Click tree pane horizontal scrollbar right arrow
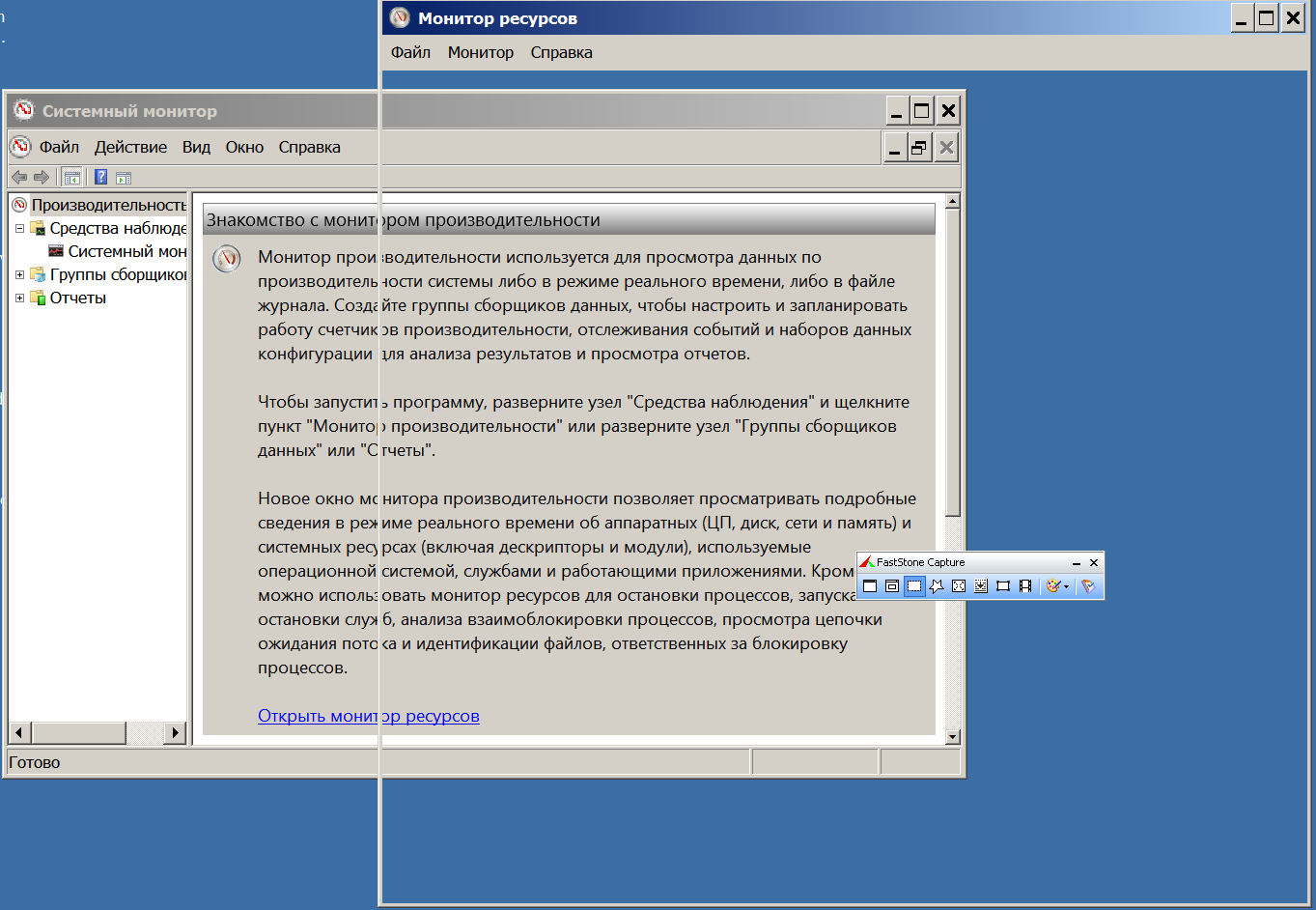The image size is (1316, 910). tap(175, 732)
